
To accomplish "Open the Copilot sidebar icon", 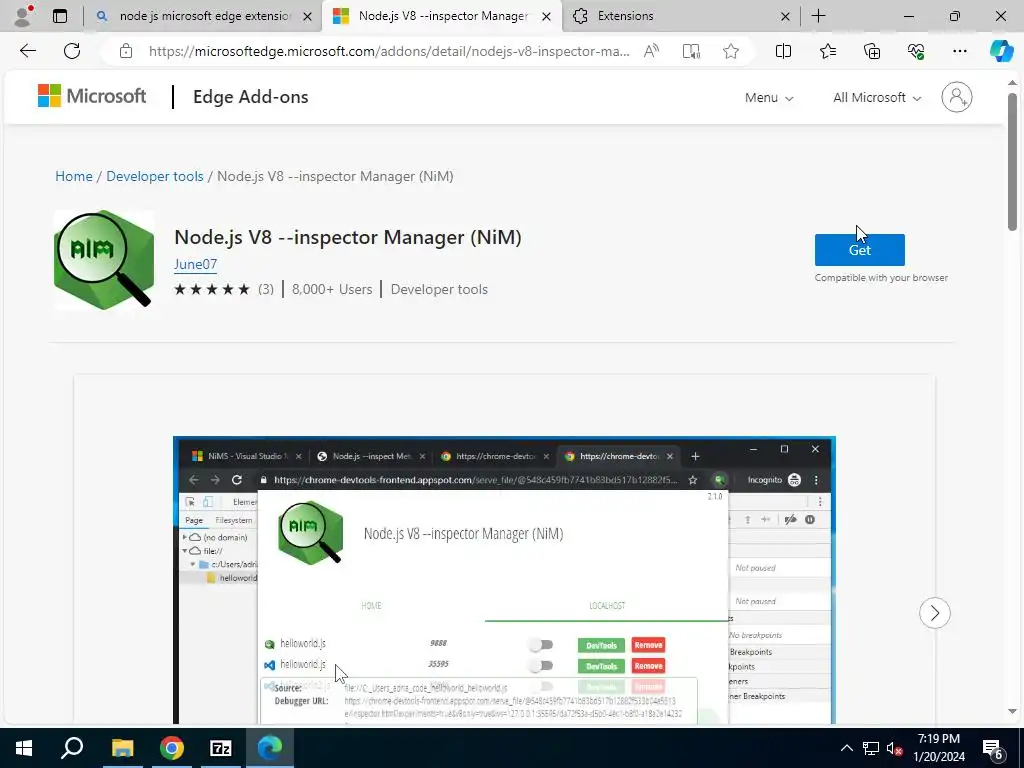I will pos(1001,51).
